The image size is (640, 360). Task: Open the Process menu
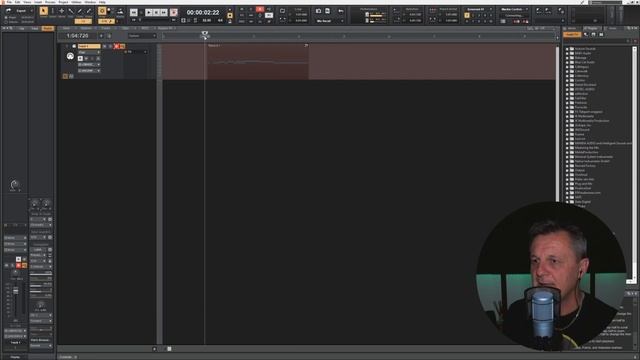click(x=50, y=2)
